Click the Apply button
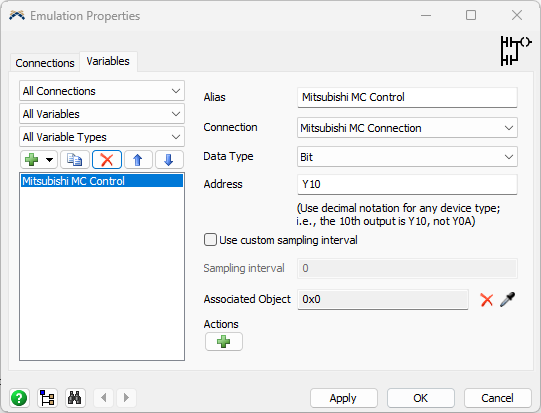This screenshot has height=413, width=541. point(344,398)
